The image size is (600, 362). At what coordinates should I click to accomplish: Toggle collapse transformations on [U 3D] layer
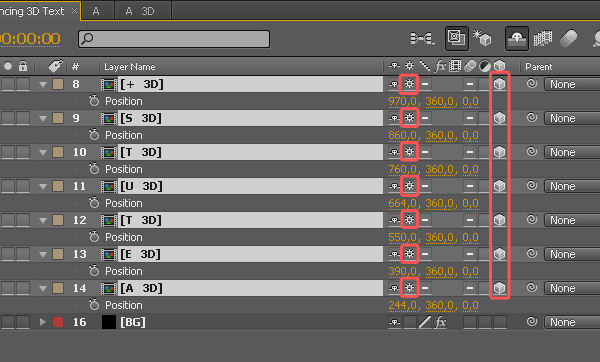[x=409, y=186]
